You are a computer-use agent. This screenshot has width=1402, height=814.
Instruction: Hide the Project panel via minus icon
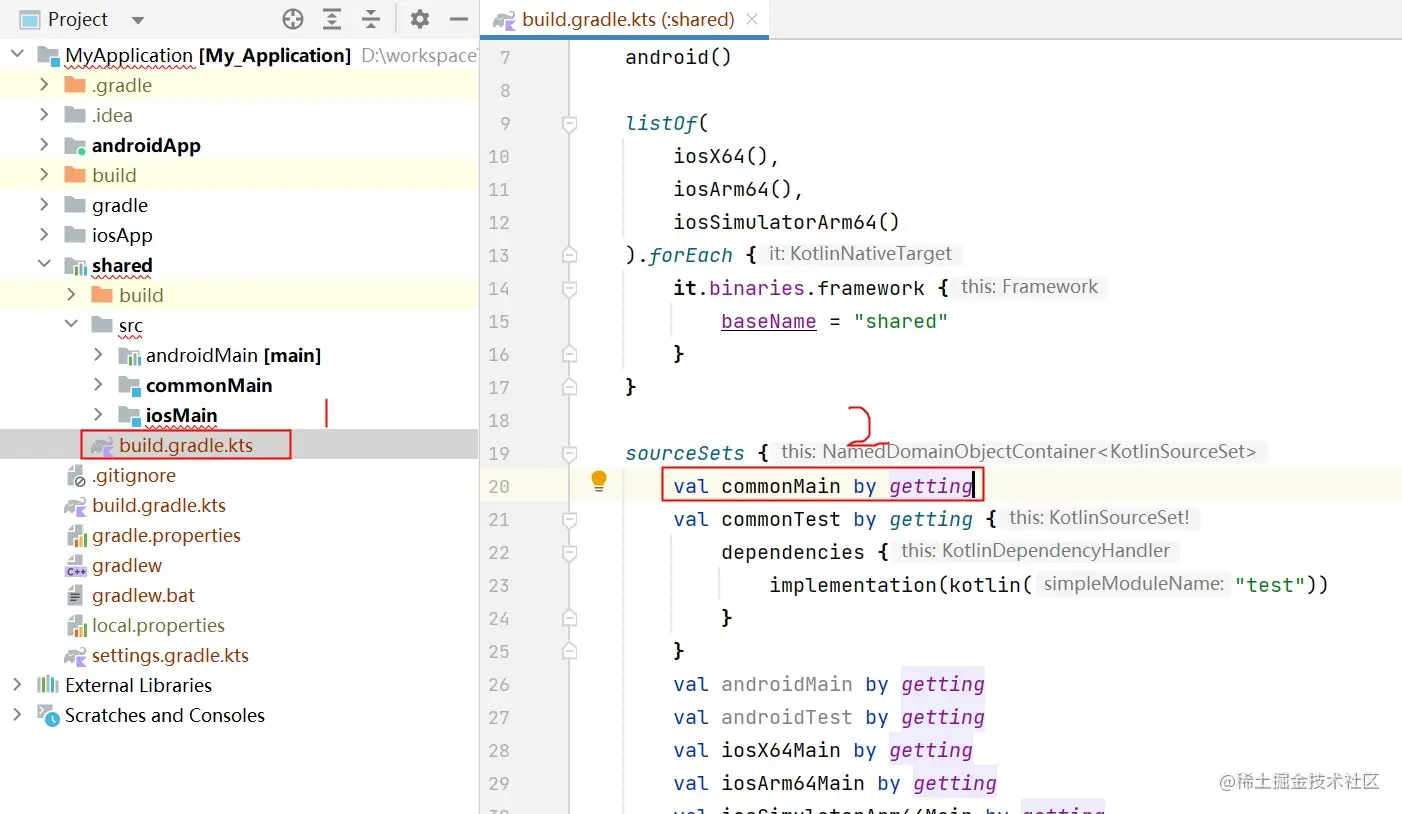[x=458, y=19]
